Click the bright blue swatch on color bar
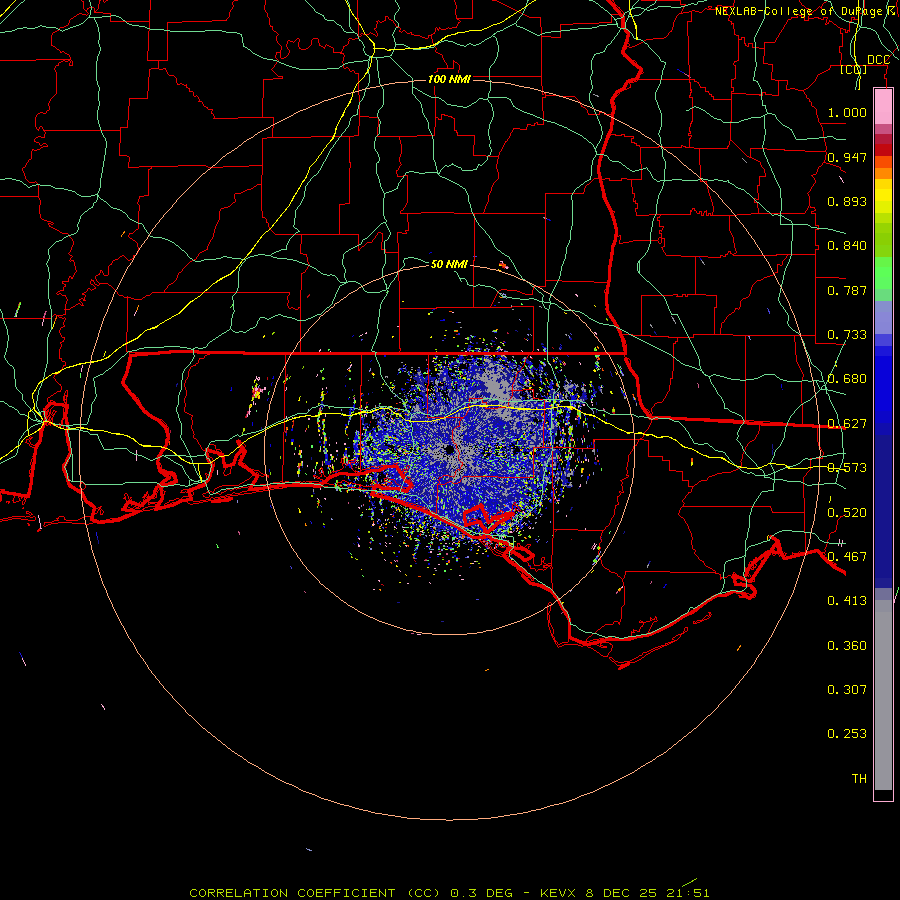The height and width of the screenshot is (900, 900). tap(883, 390)
